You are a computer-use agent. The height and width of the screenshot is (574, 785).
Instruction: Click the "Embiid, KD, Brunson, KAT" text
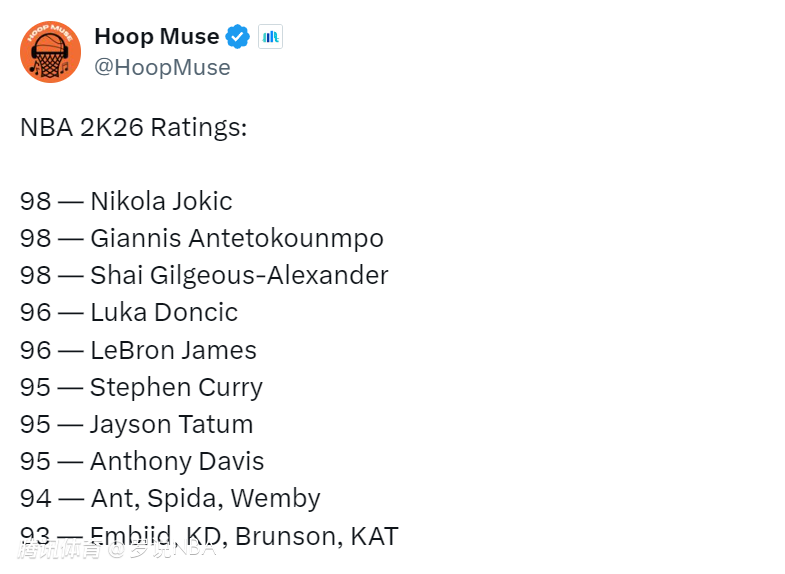[244, 535]
